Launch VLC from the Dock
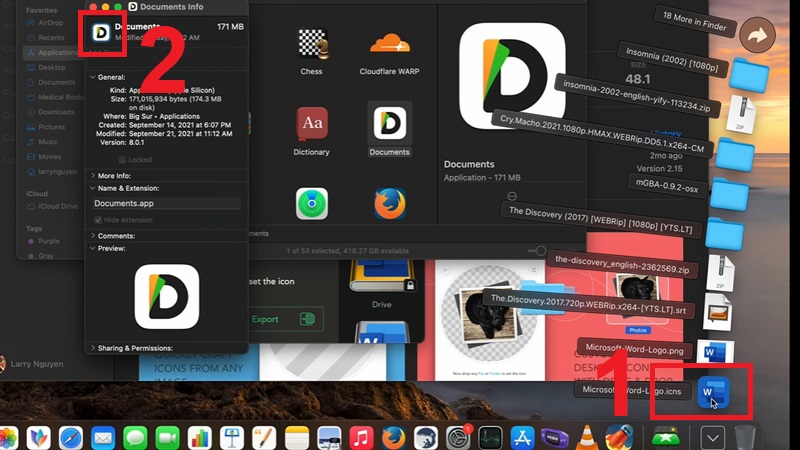 pyautogui.click(x=587, y=438)
